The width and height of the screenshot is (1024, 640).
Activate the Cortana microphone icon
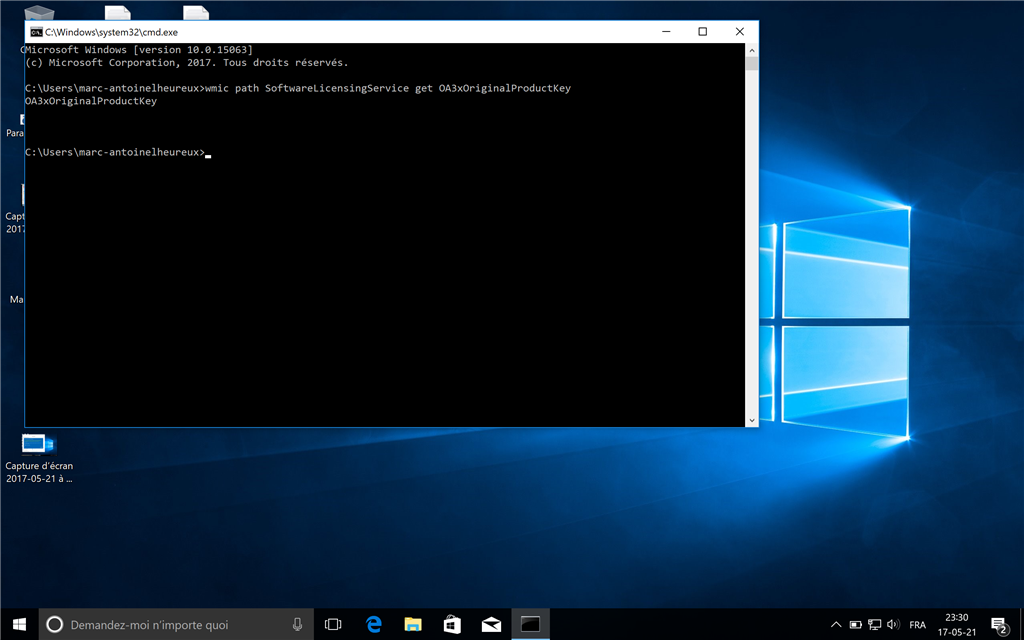297,624
